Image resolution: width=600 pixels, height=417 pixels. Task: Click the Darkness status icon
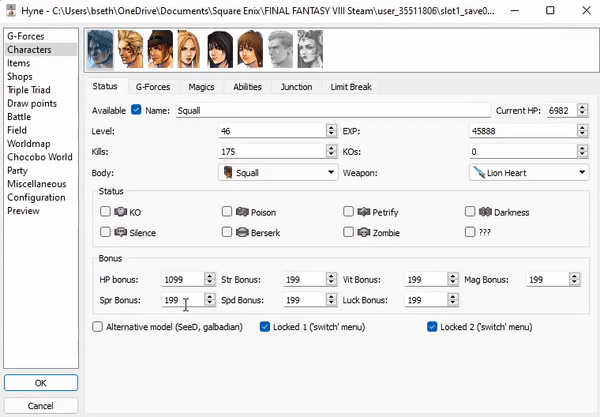tap(485, 212)
